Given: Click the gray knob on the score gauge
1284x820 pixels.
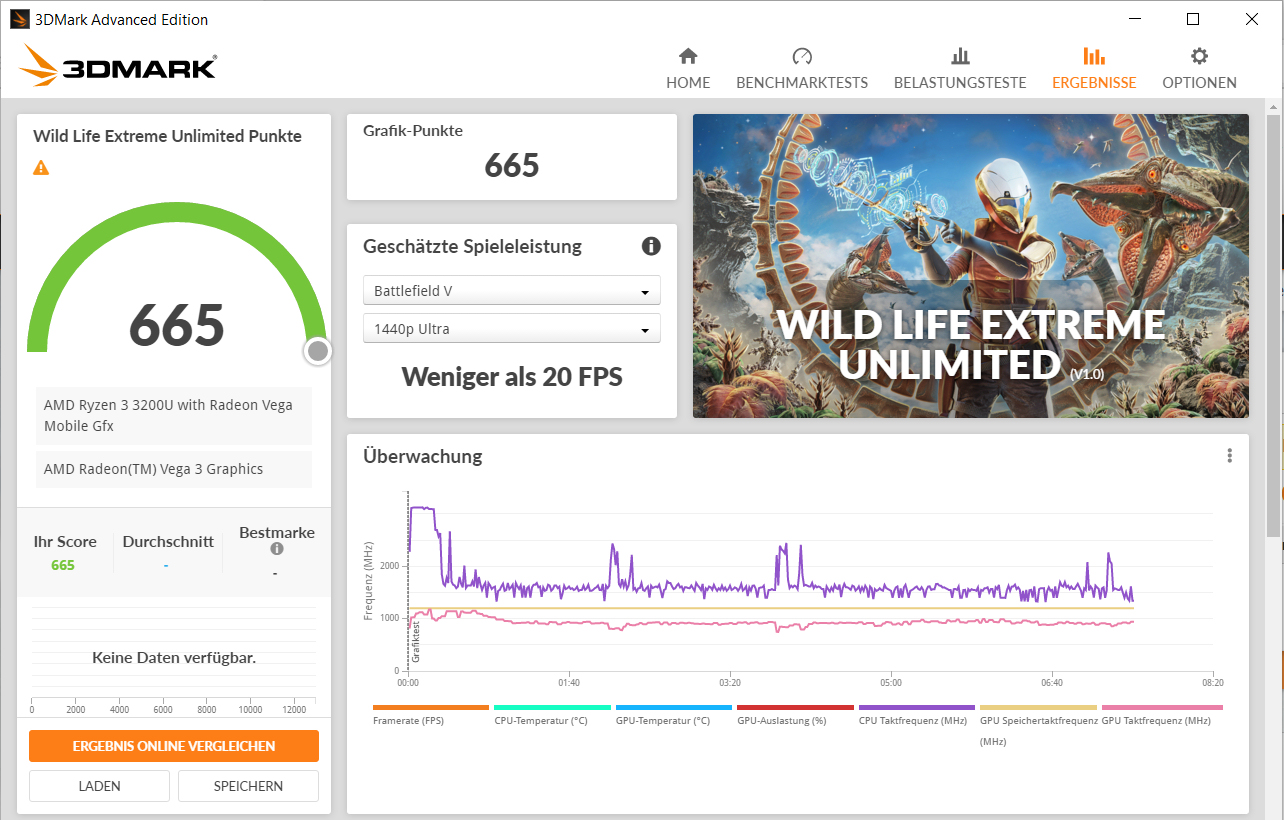Looking at the screenshot, I should coord(318,351).
